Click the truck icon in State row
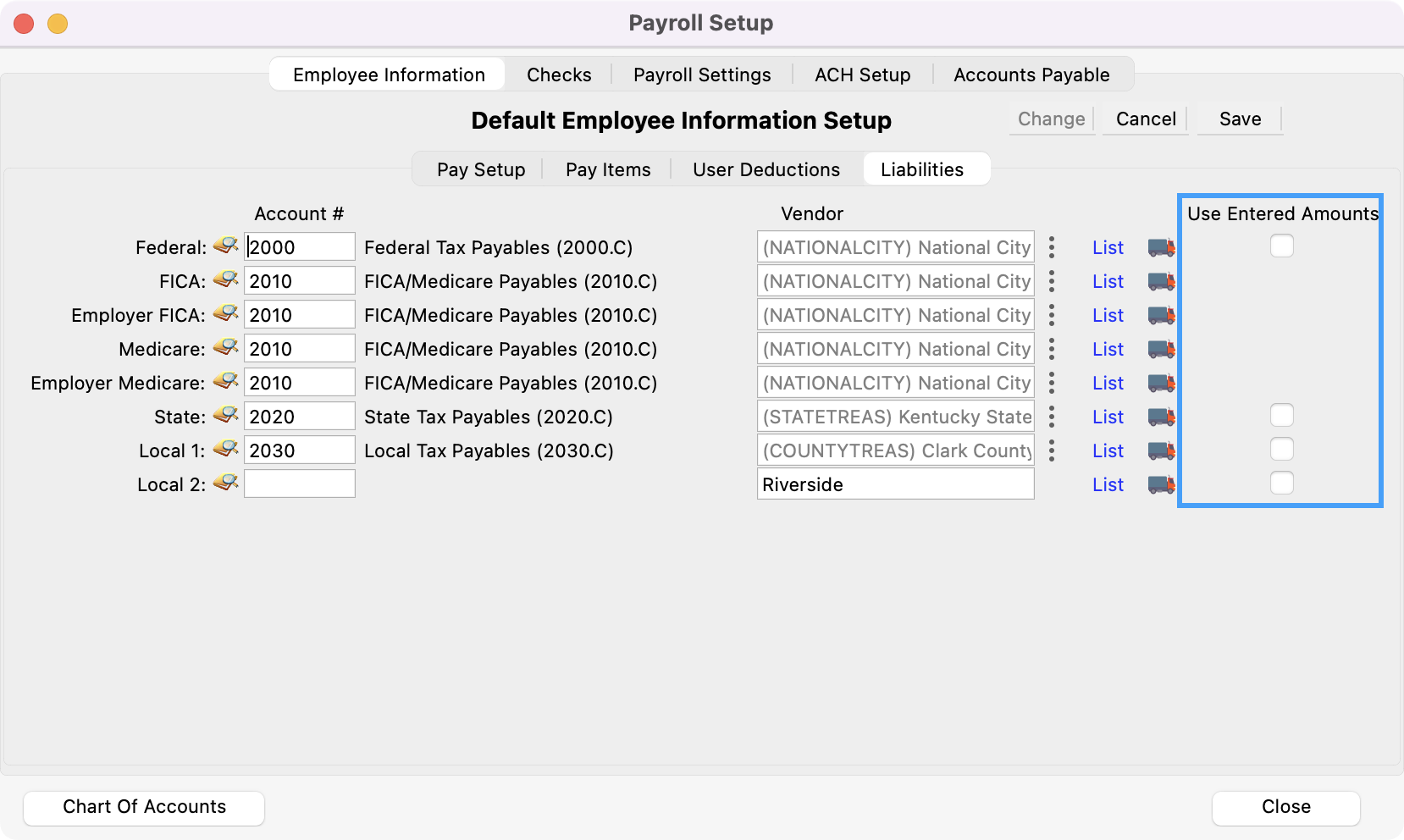This screenshot has width=1404, height=840. 1161,417
